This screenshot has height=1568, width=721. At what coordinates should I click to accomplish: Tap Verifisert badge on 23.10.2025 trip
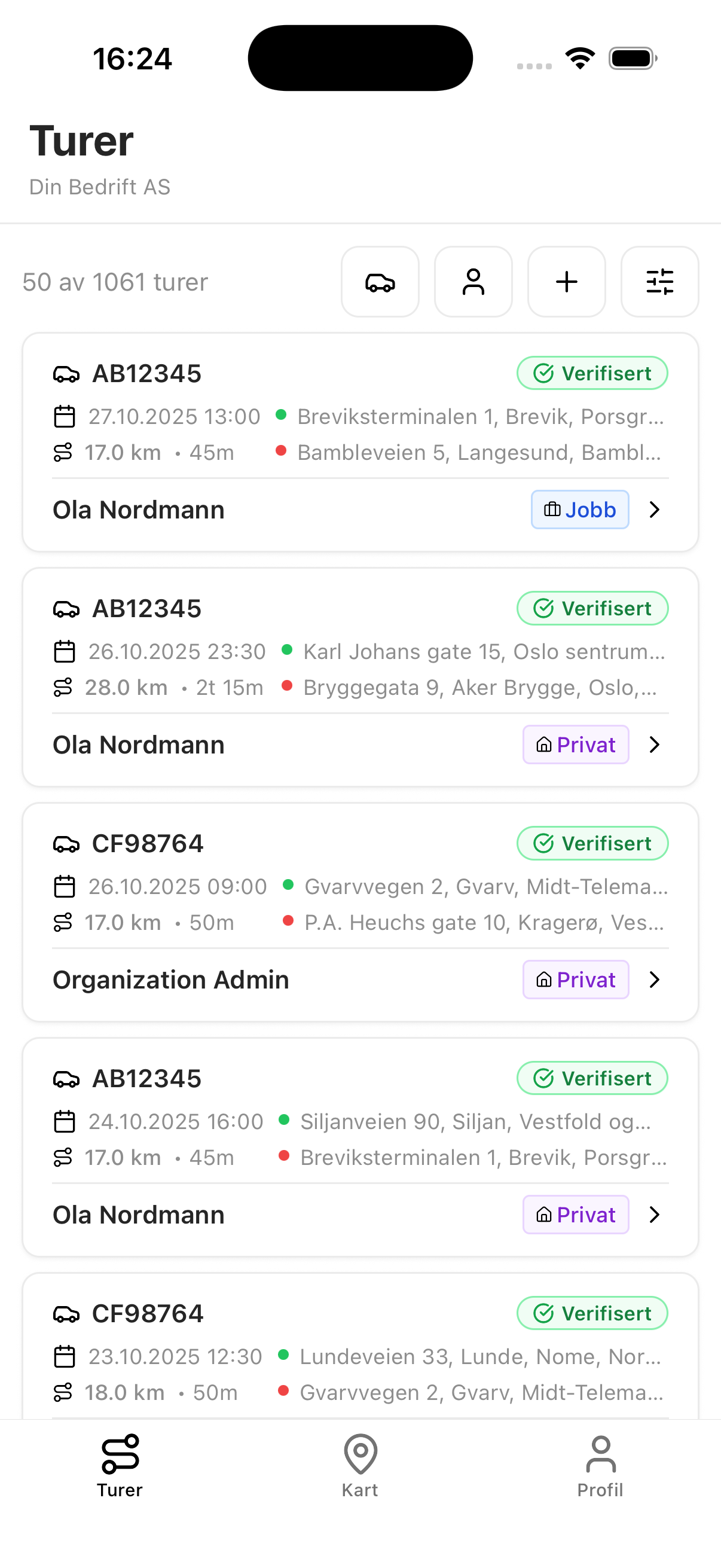click(x=592, y=1313)
